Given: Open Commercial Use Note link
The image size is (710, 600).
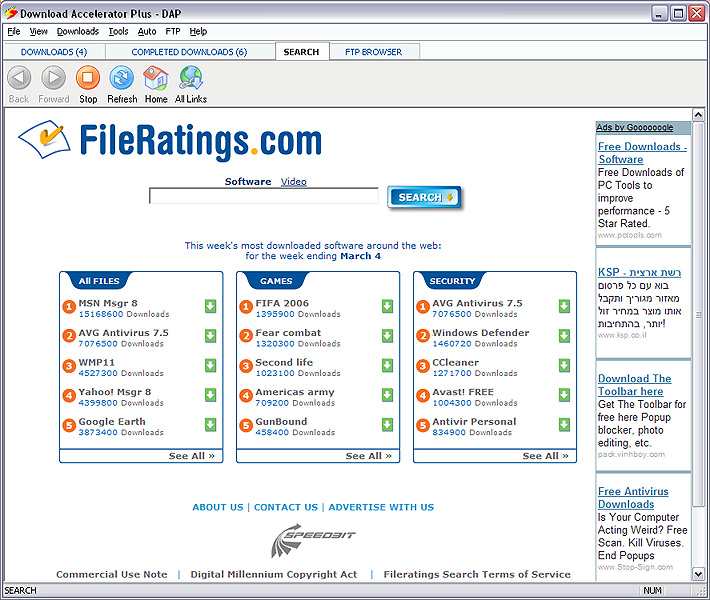Looking at the screenshot, I should 112,574.
